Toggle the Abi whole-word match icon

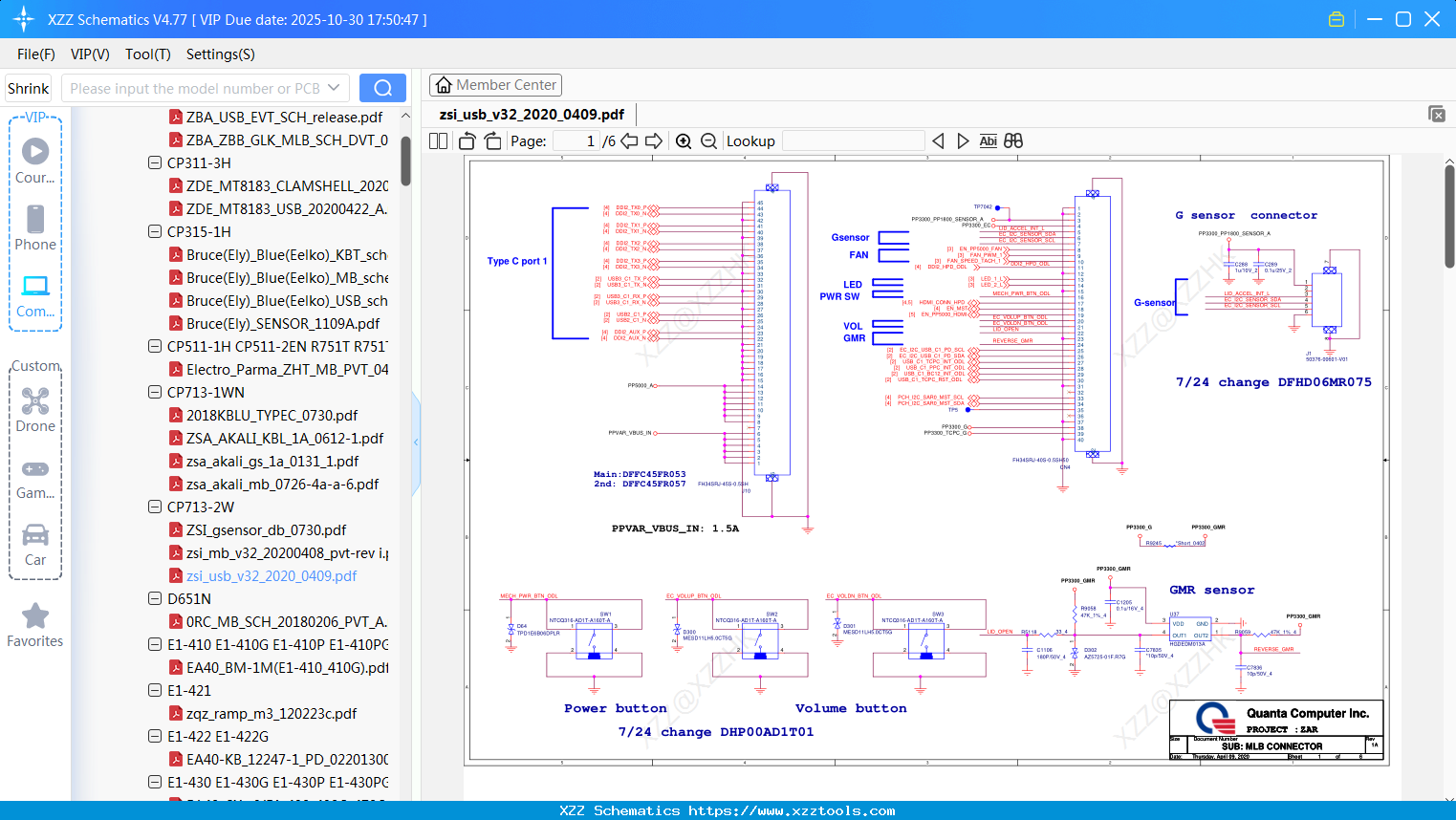tap(989, 140)
